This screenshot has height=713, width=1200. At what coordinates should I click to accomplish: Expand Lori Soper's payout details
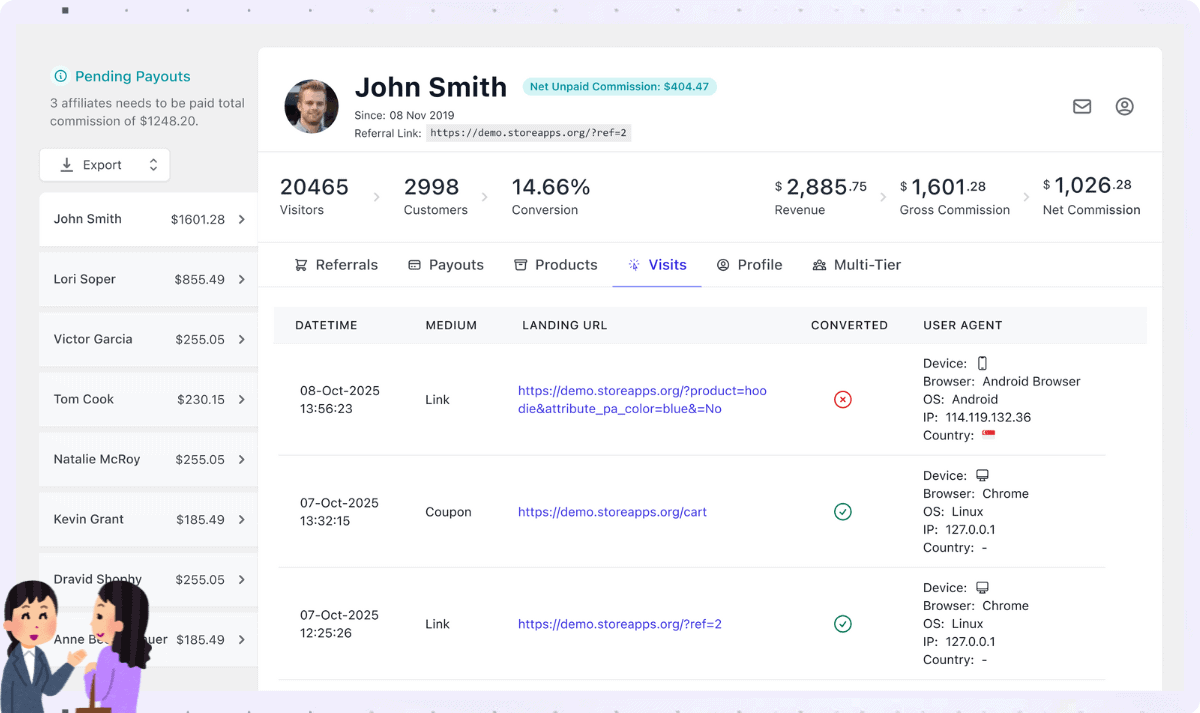[x=241, y=279]
